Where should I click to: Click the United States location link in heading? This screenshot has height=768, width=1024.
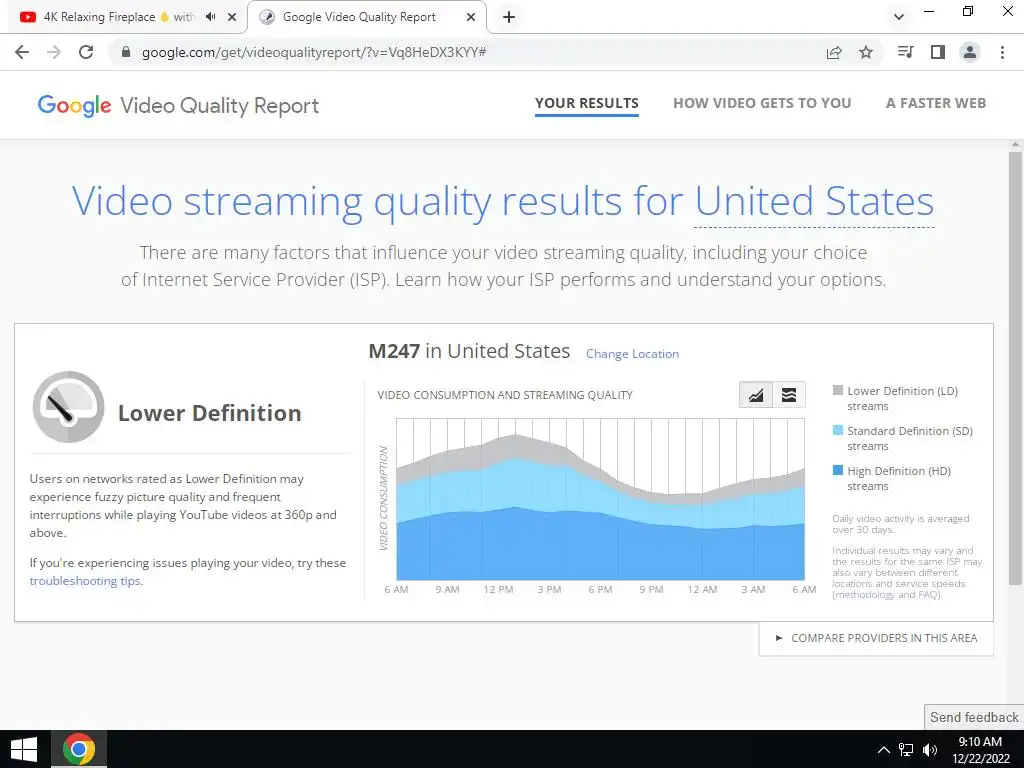point(814,201)
